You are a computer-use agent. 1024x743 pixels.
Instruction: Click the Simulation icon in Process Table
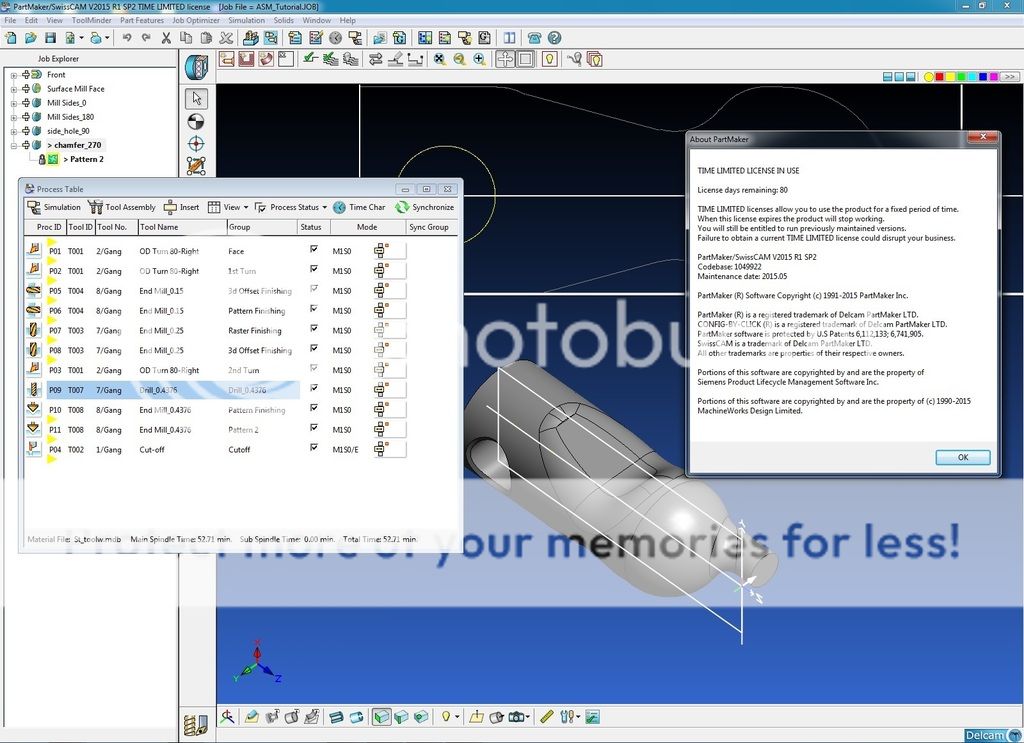(35, 207)
